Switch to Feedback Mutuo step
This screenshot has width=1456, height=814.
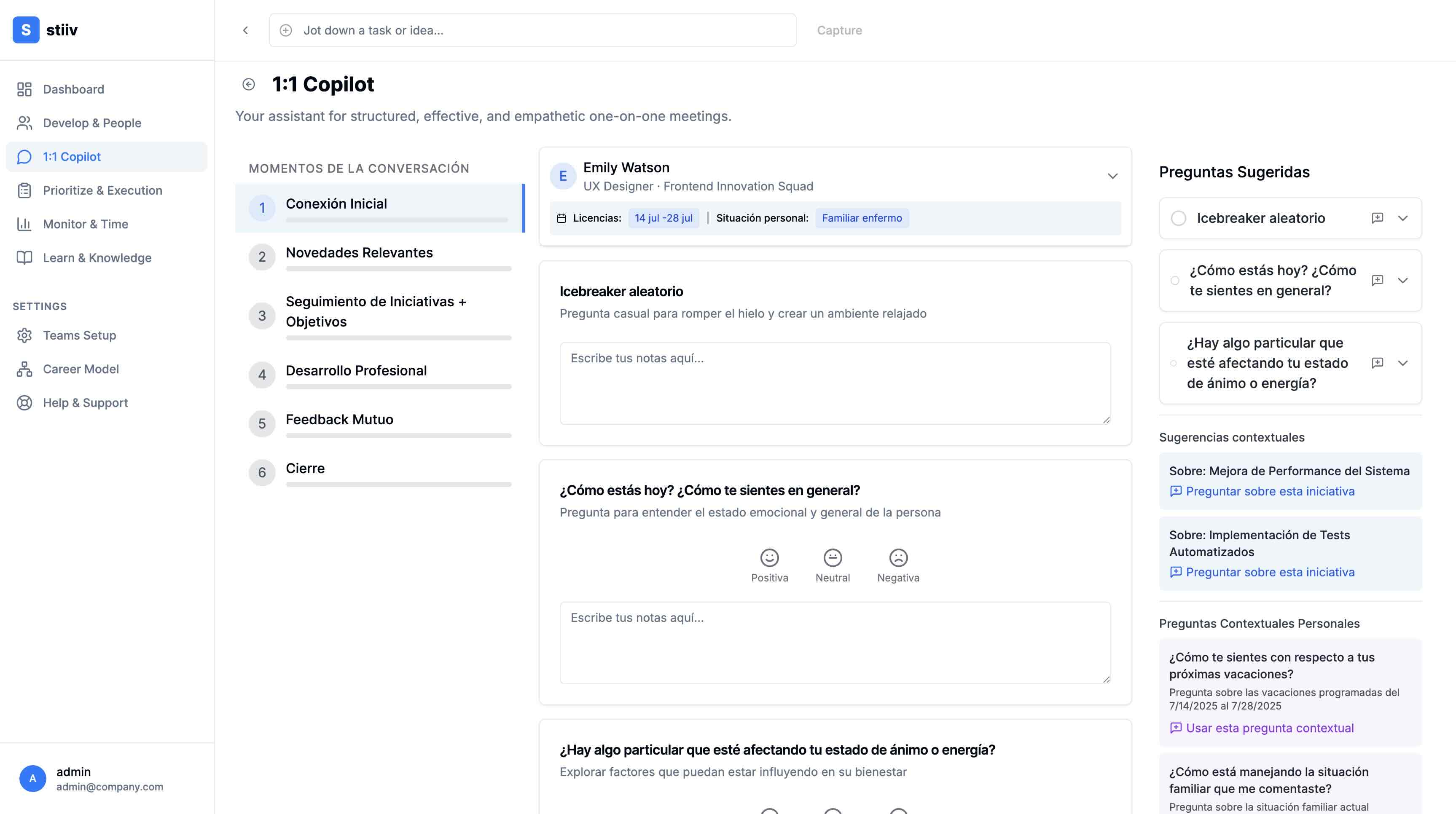(339, 419)
